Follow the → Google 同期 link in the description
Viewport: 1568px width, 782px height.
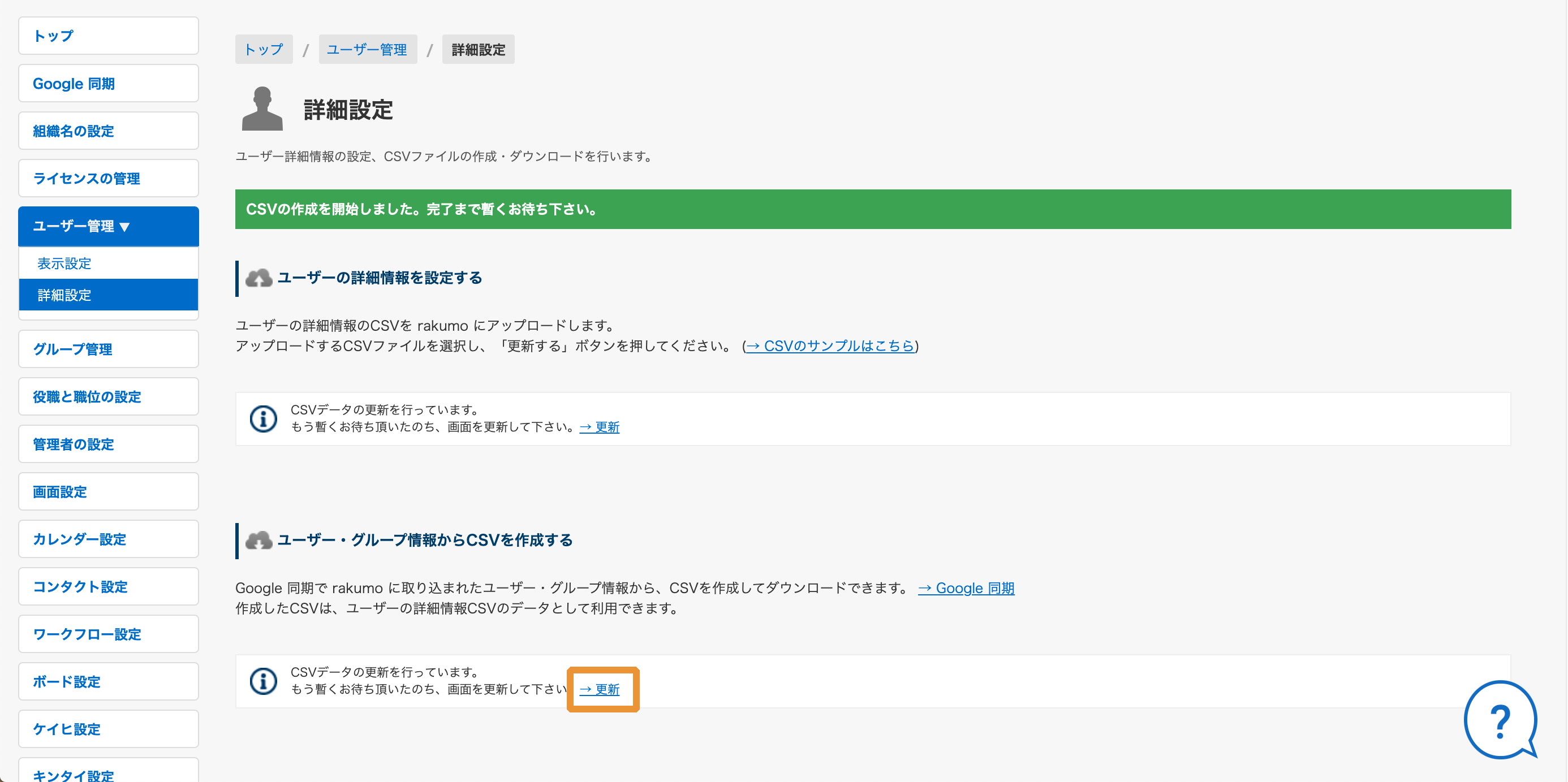coord(966,589)
